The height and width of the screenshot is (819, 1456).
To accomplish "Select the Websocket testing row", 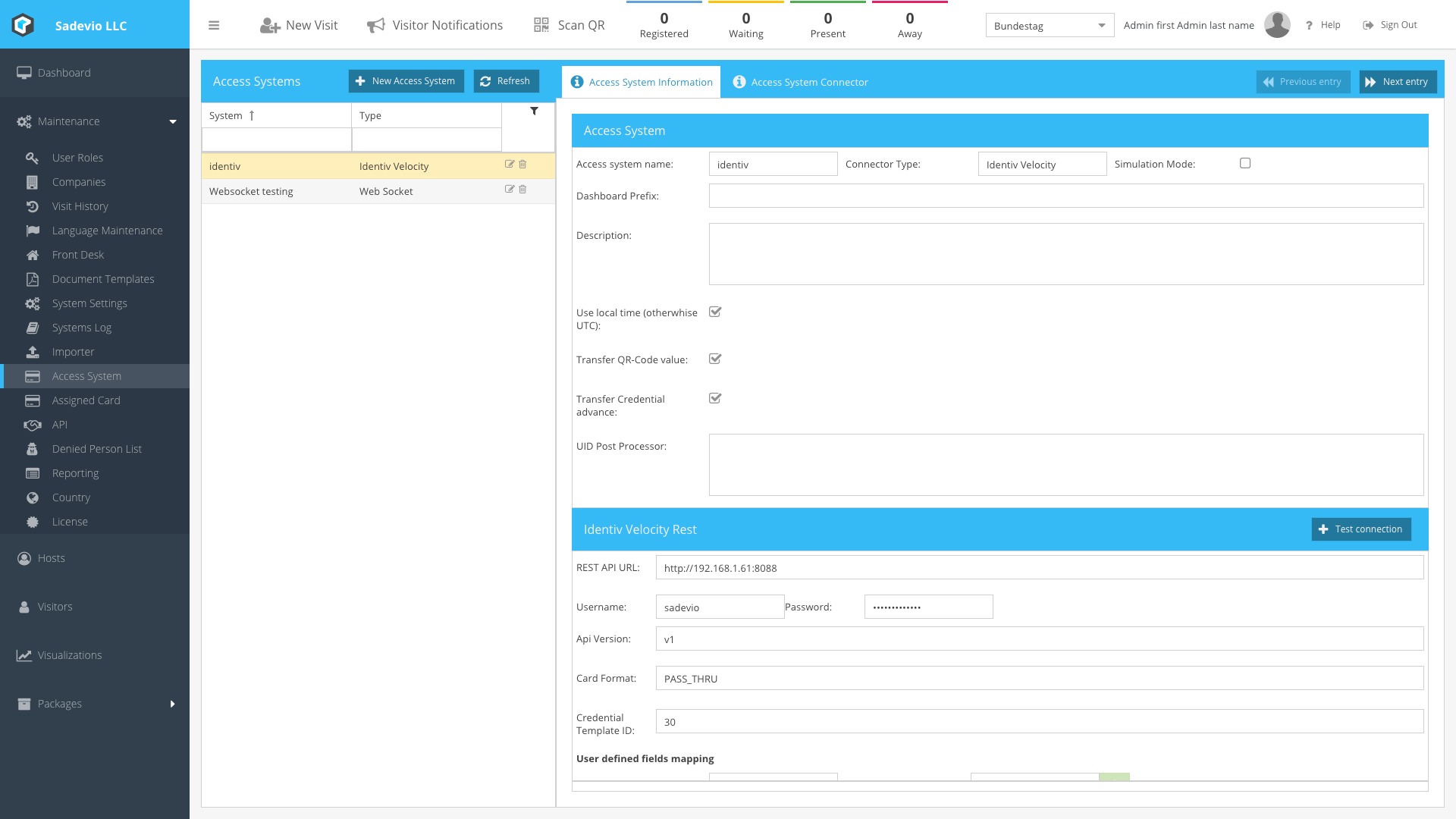I will pyautogui.click(x=378, y=191).
